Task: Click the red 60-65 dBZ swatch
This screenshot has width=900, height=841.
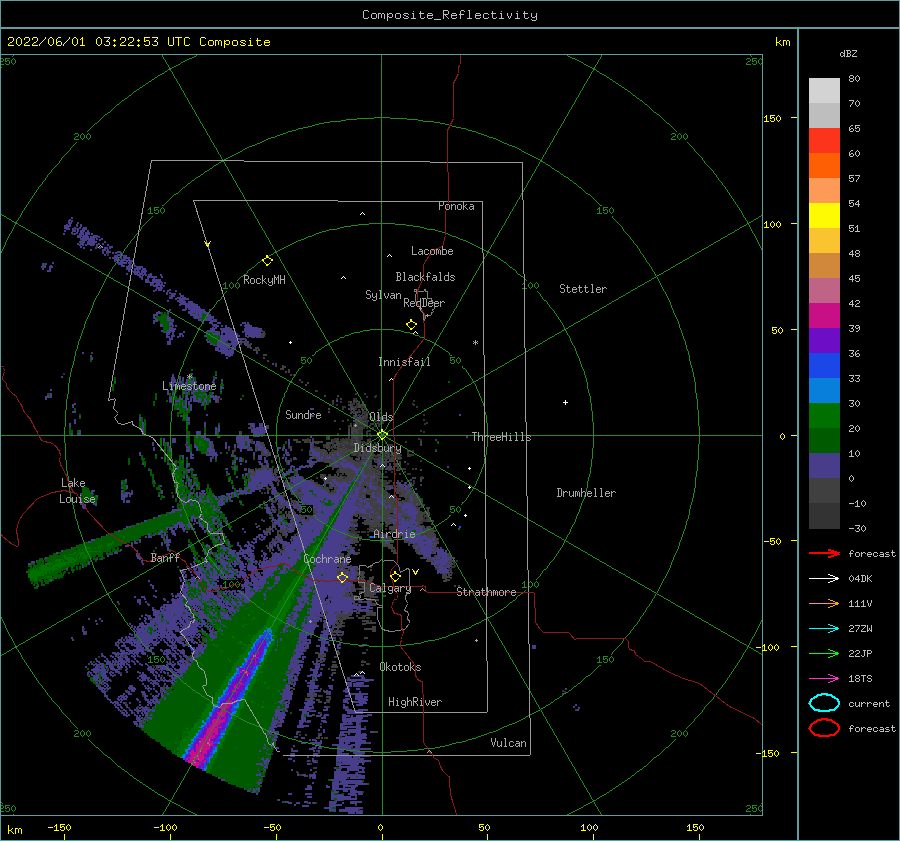Action: pos(824,141)
